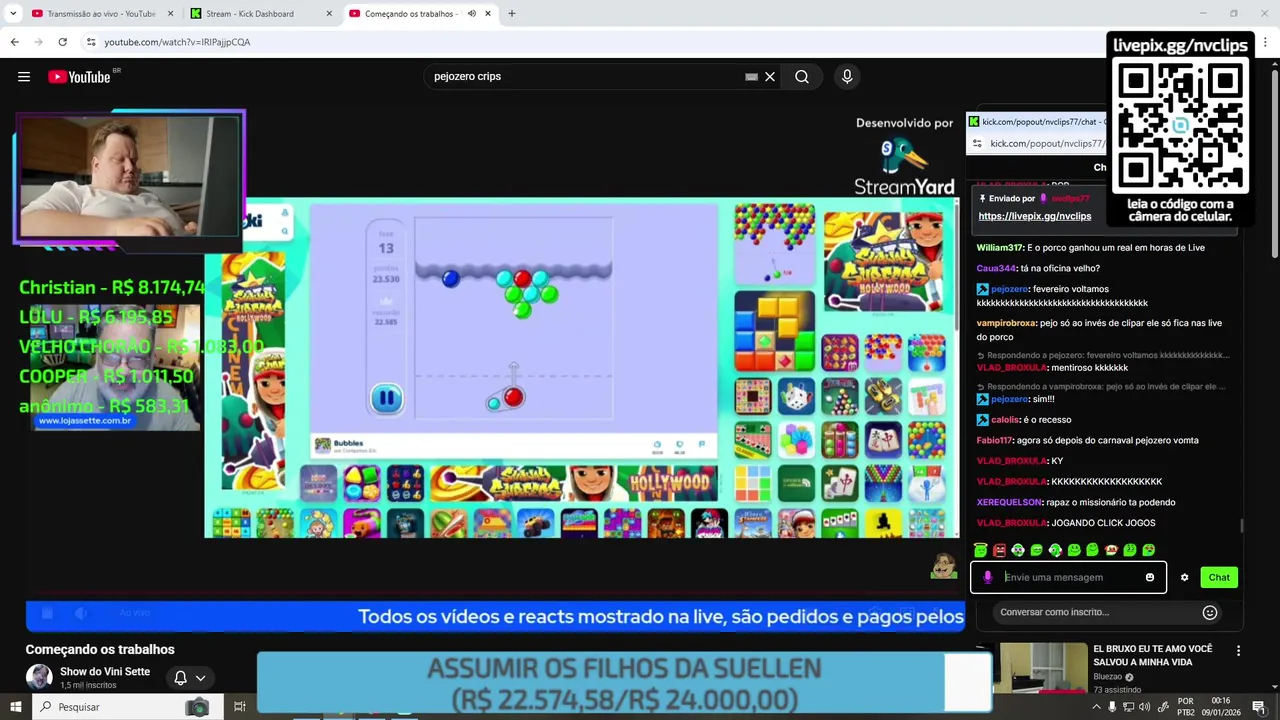Click username 'XEREQUELSON' in chat

click(1009, 502)
